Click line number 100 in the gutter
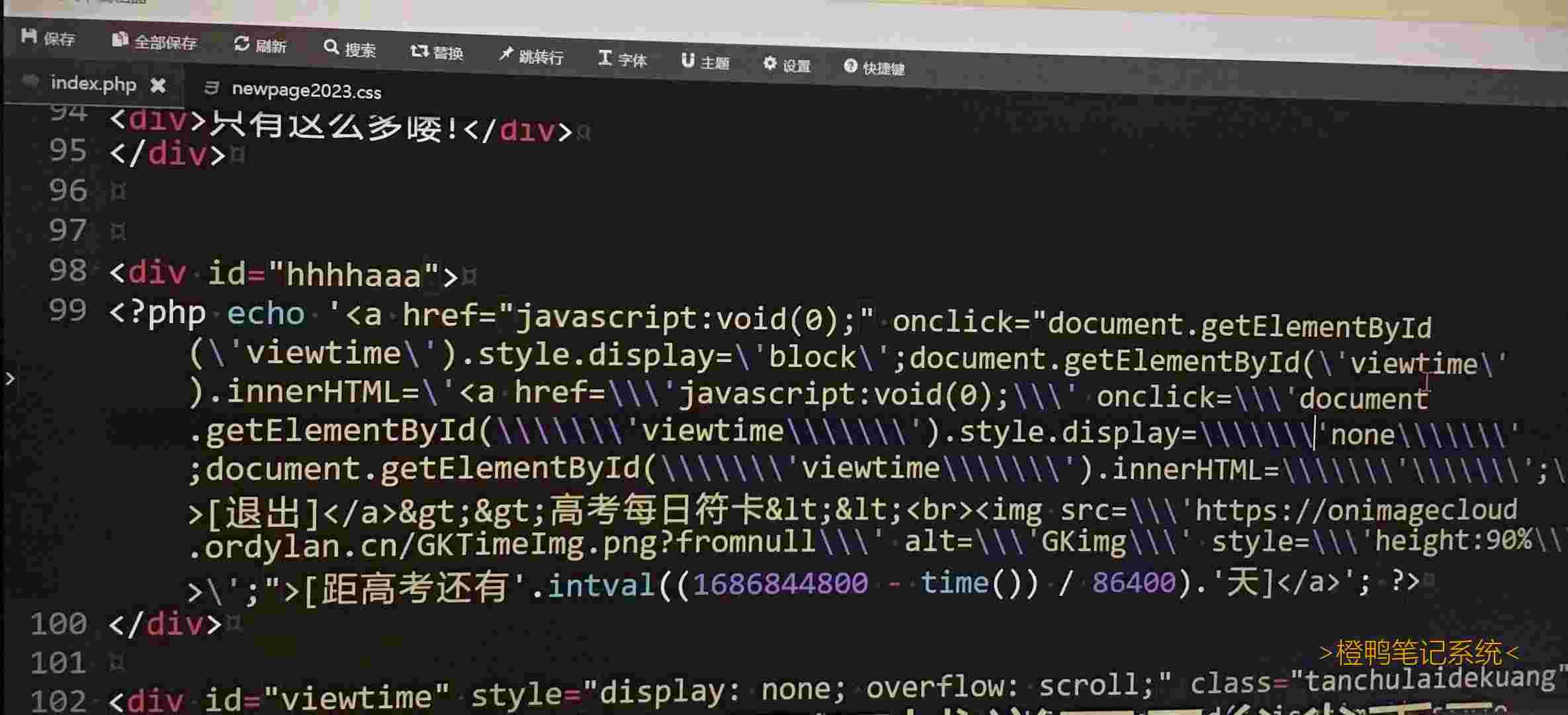Screen dimensions: 1568x715 tap(58, 624)
